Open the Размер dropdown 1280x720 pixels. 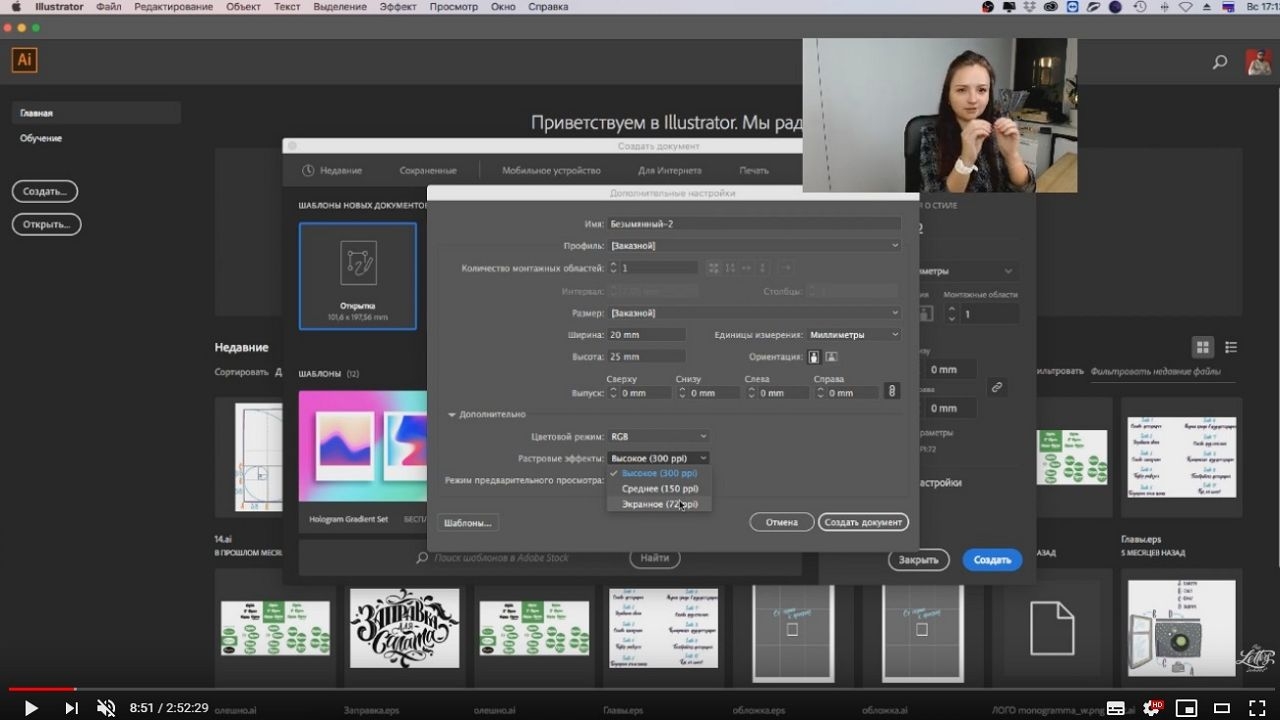(755, 313)
